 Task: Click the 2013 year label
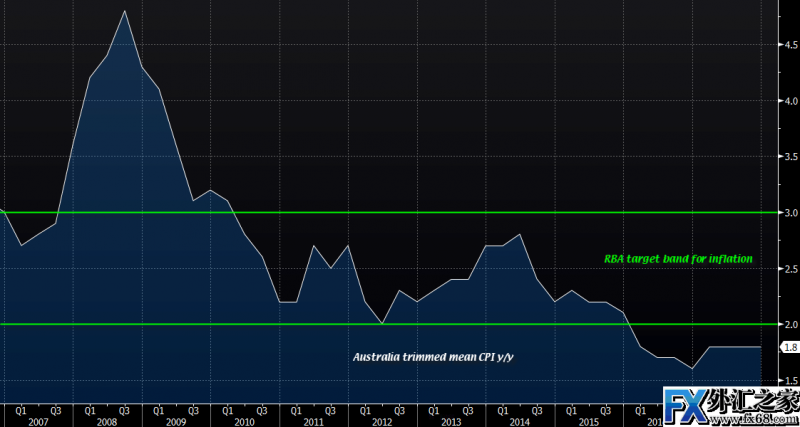coord(450,421)
